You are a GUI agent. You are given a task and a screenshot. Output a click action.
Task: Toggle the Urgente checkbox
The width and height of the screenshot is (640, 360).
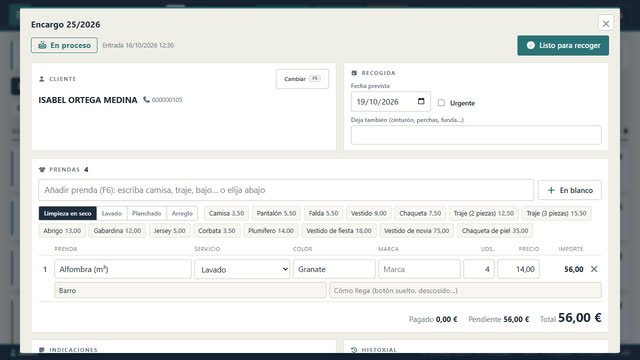pyautogui.click(x=441, y=103)
